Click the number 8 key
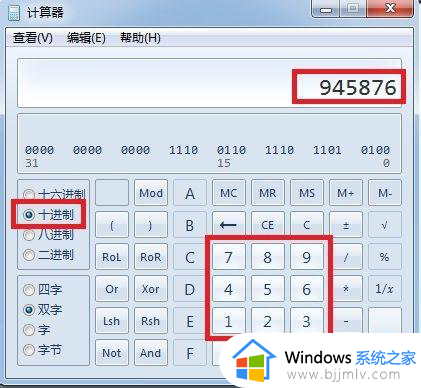Screen dimensions: 421x388 point(268,257)
